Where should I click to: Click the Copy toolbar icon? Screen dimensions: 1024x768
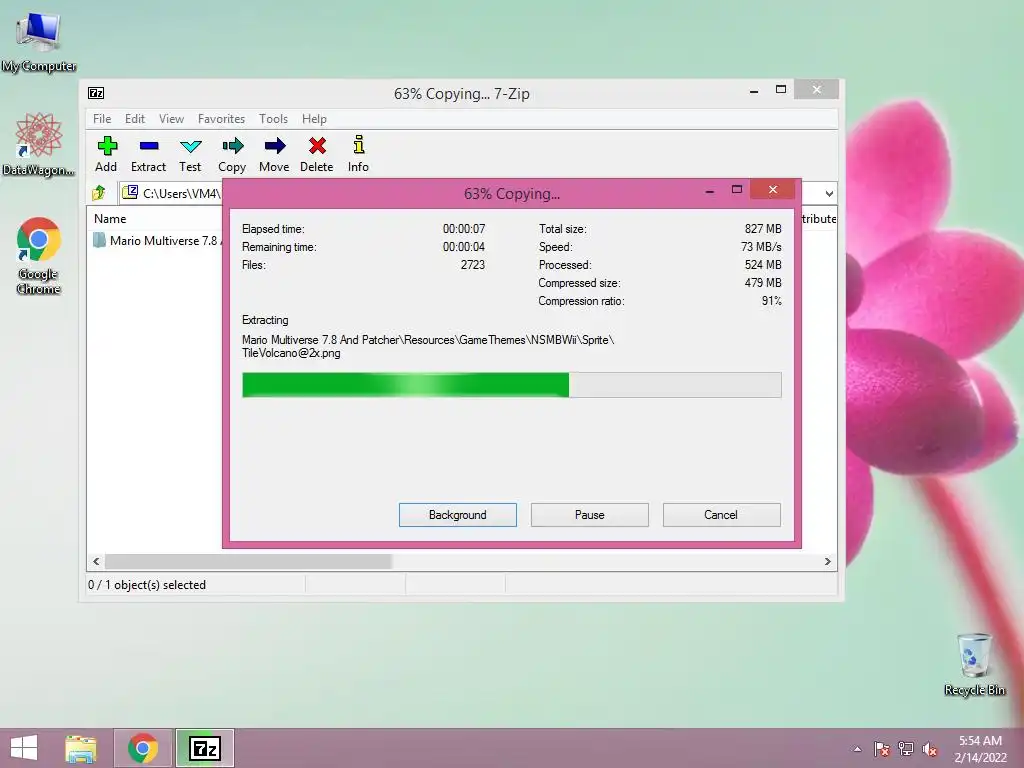click(232, 154)
